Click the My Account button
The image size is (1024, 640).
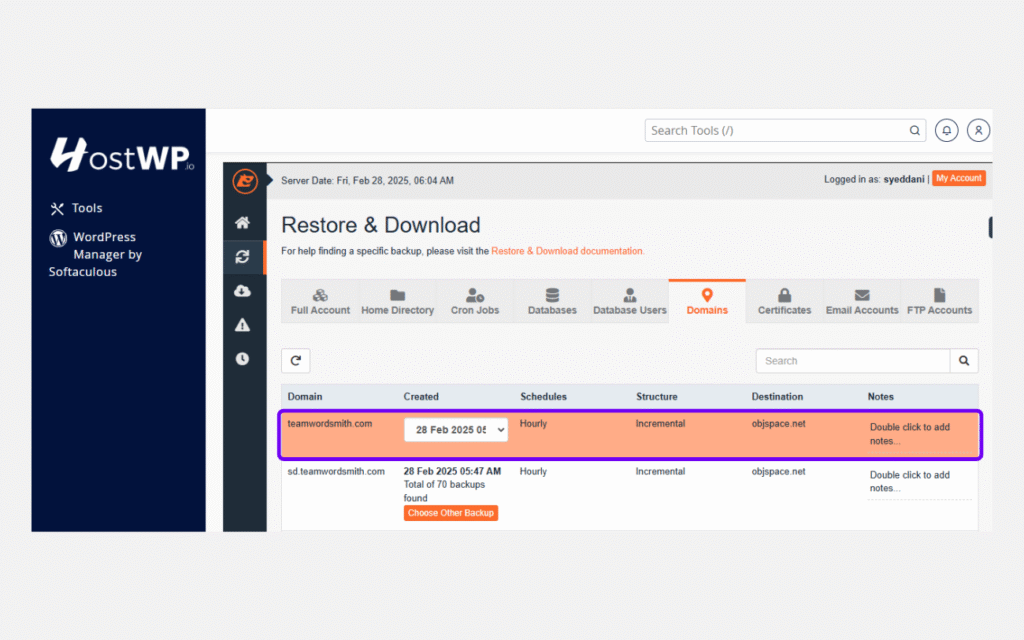point(959,178)
